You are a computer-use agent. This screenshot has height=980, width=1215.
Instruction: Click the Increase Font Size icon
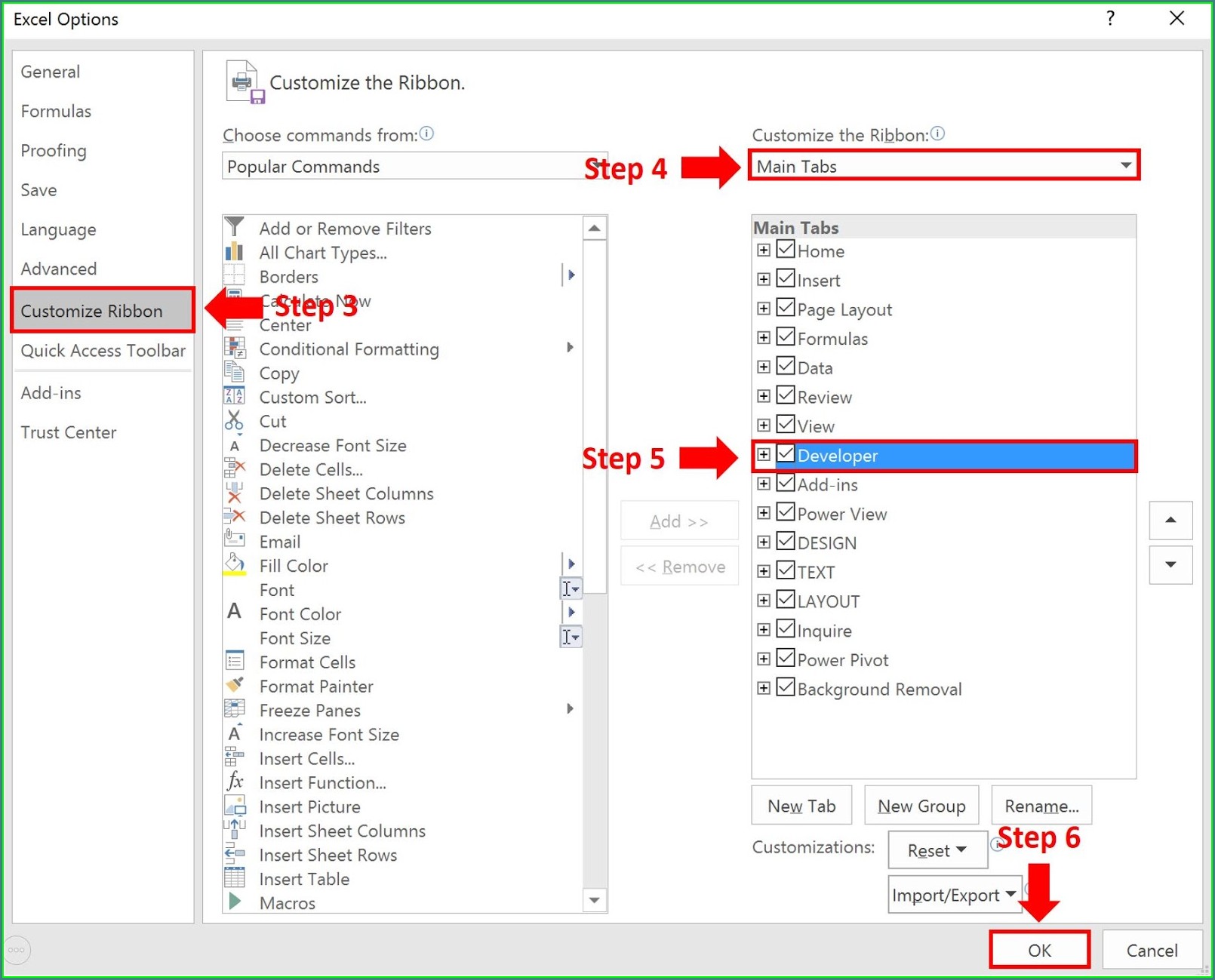[x=235, y=733]
